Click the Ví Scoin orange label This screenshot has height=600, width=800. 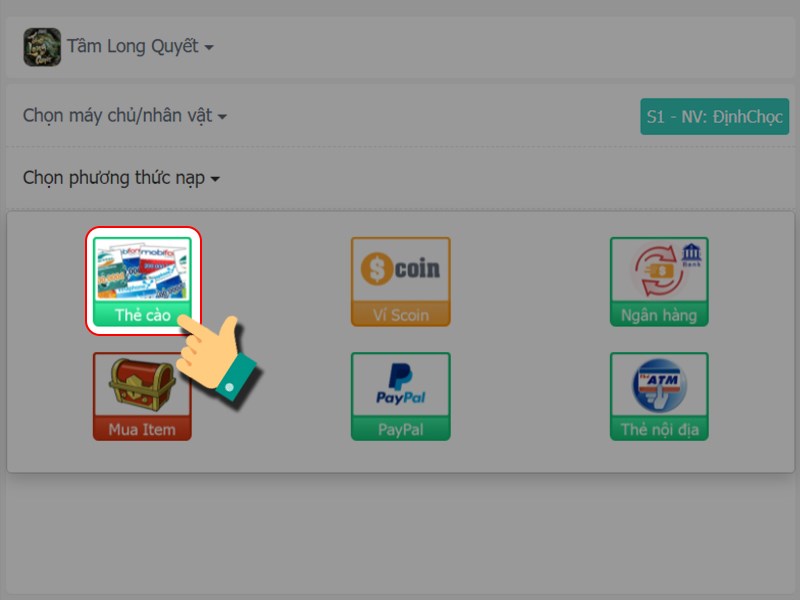tap(401, 315)
